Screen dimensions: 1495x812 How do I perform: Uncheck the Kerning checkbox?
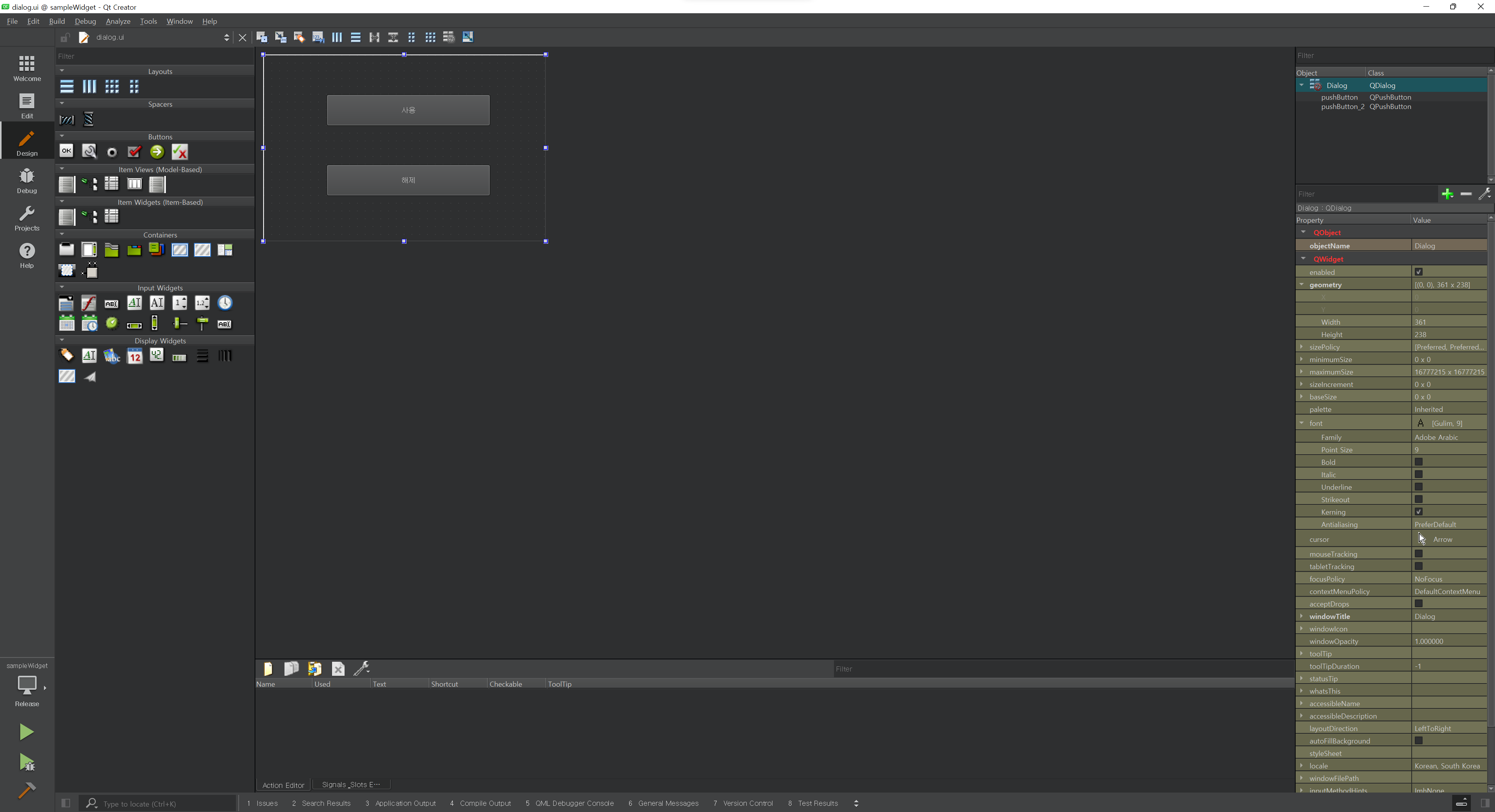[x=1418, y=512]
